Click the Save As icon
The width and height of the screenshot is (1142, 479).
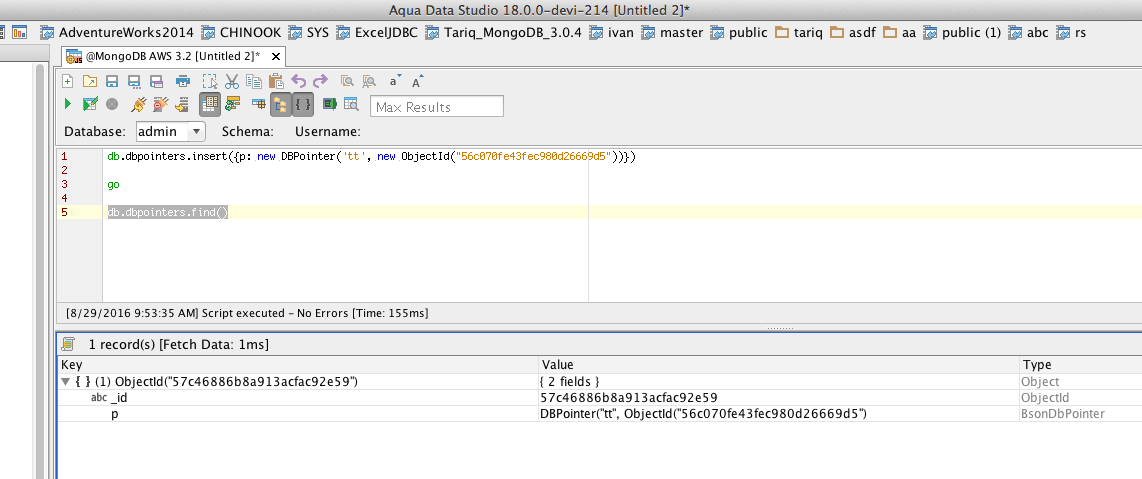coord(134,82)
